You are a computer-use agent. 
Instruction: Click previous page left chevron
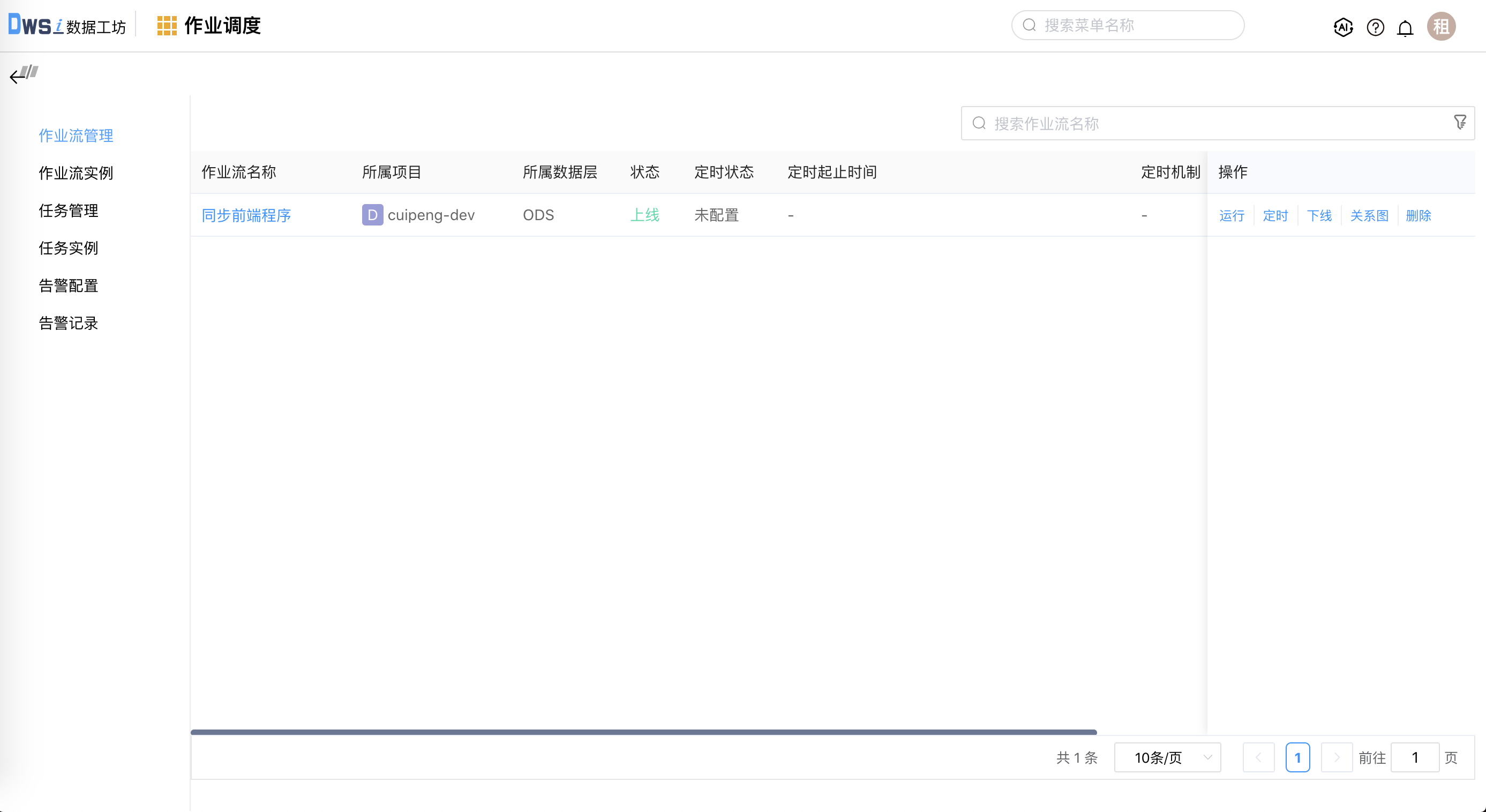point(1259,757)
